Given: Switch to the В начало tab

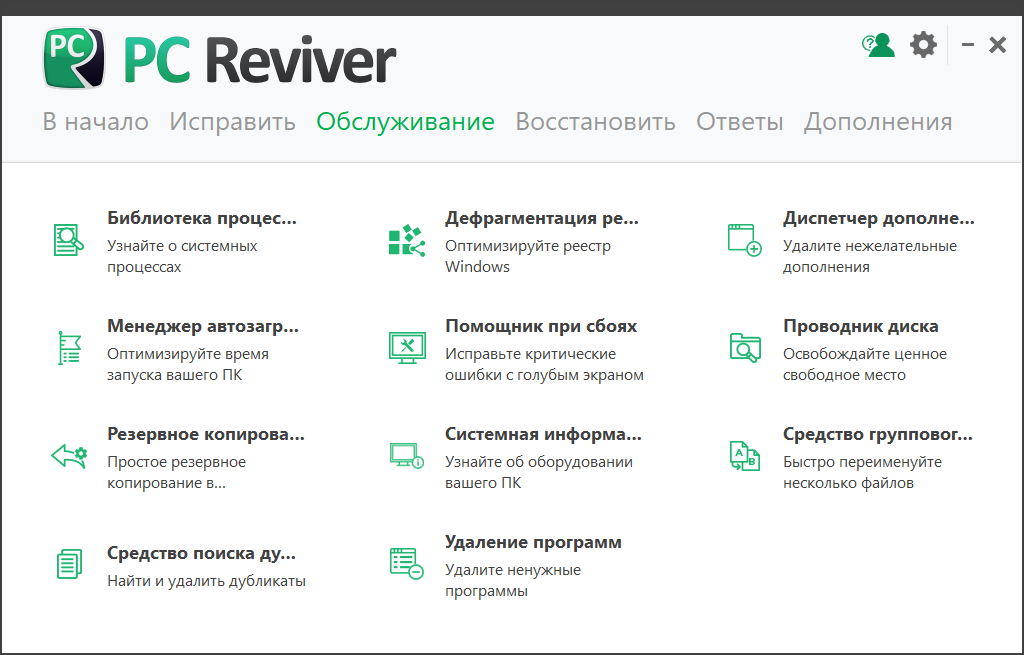Looking at the screenshot, I should pyautogui.click(x=95, y=122).
